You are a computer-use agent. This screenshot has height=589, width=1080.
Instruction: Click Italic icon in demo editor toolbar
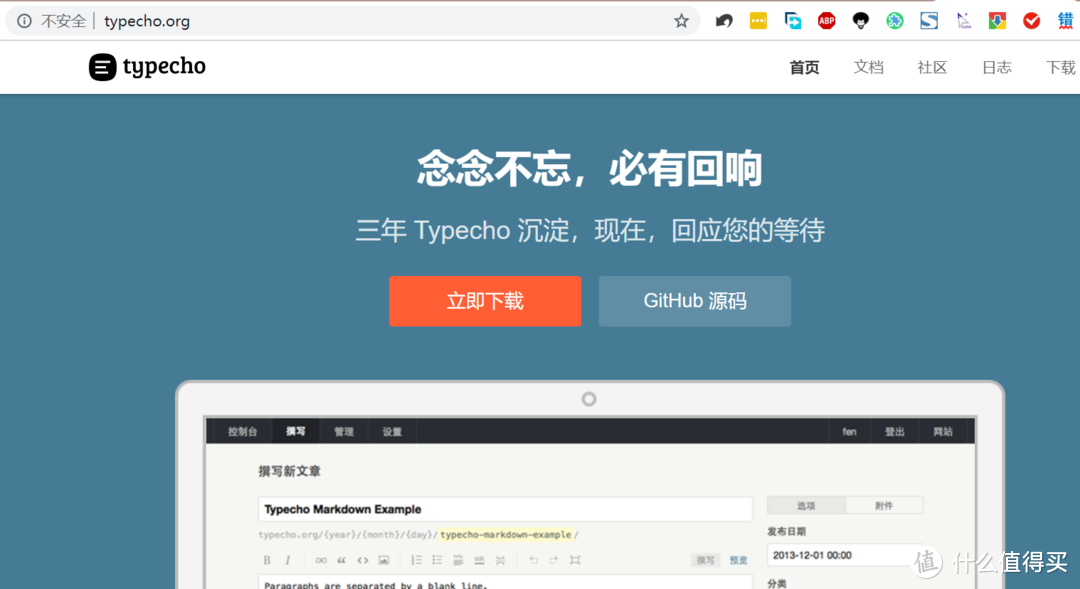(x=288, y=560)
